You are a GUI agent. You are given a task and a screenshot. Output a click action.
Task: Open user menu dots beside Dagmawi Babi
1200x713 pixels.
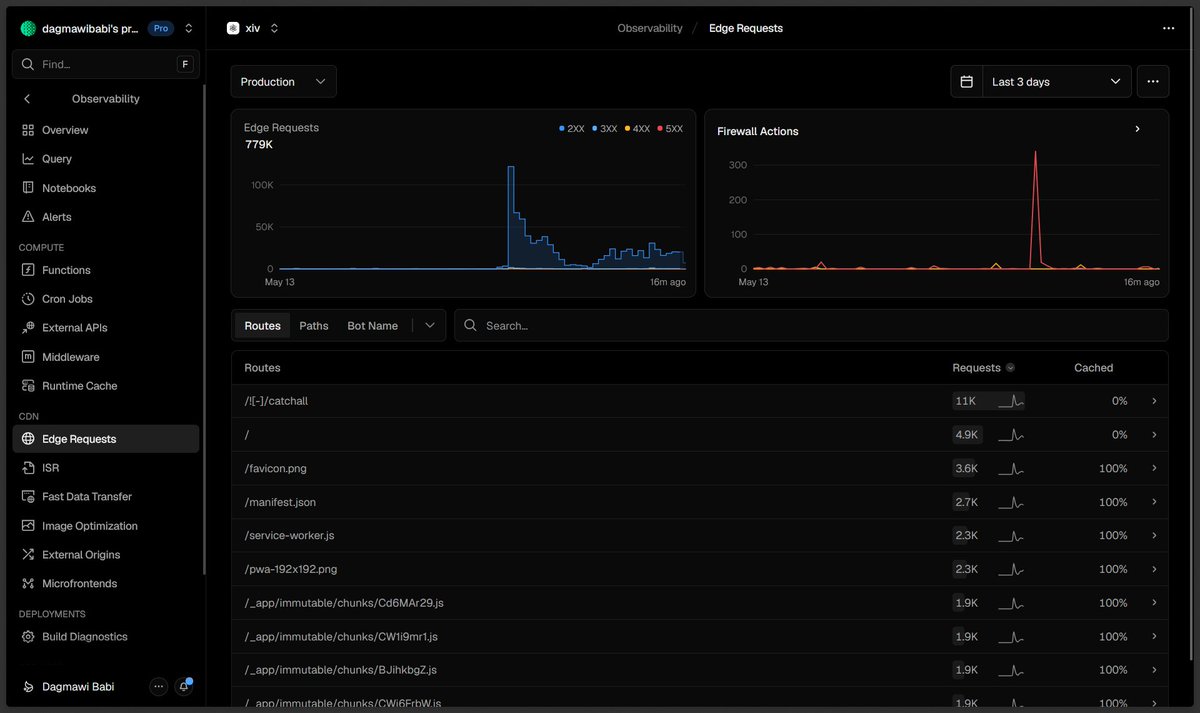click(158, 687)
